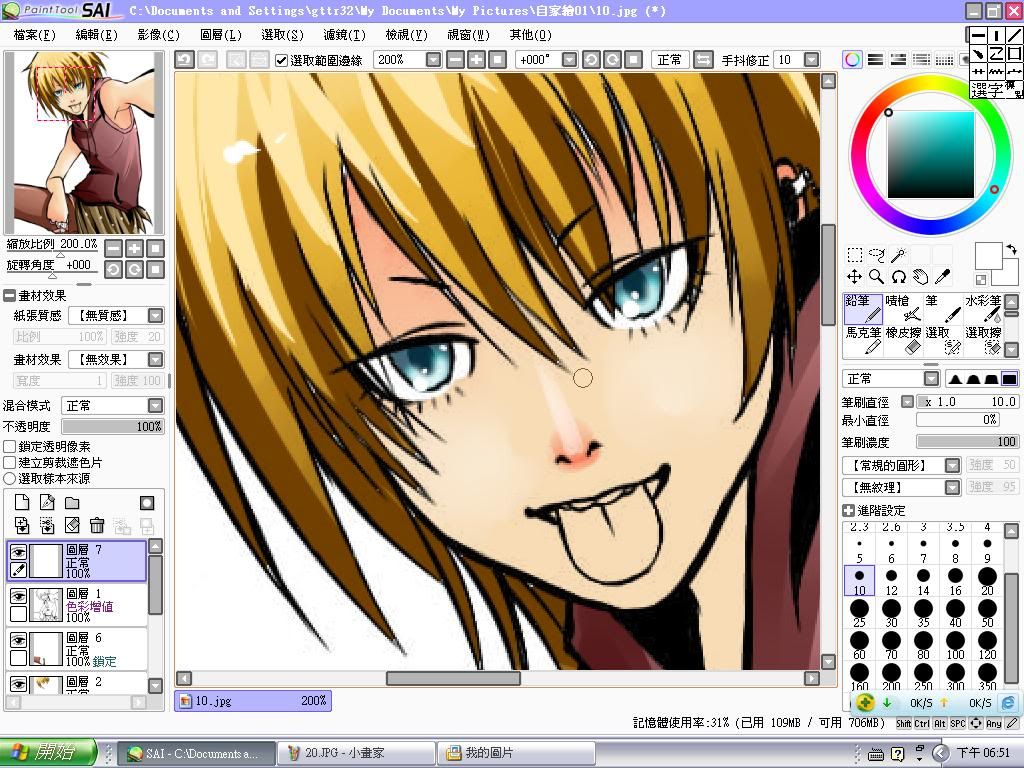Image resolution: width=1024 pixels, height=768 pixels.
Task: Open the brush 正常 mode dropdown
Action: pos(931,379)
